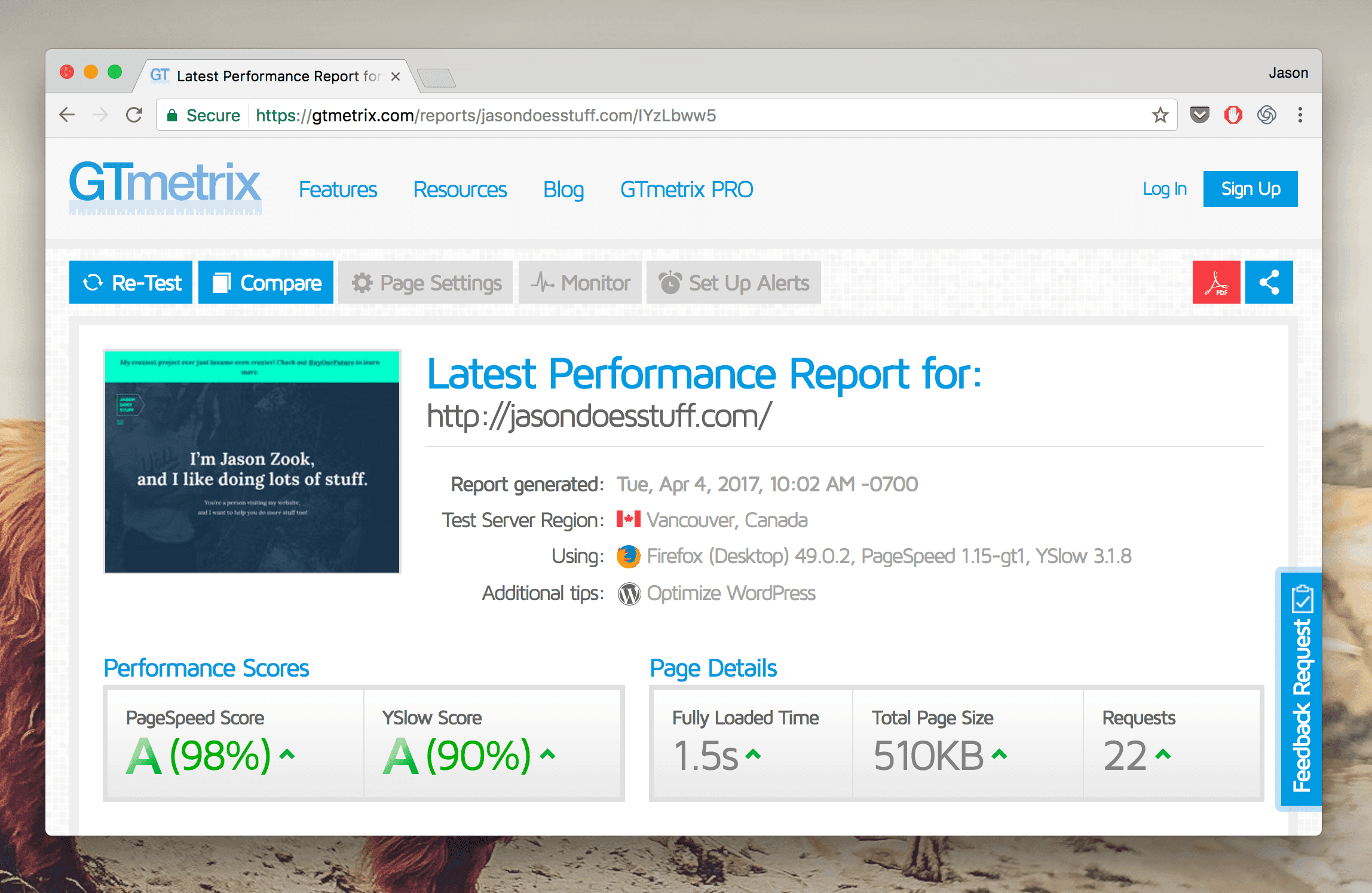The image size is (1372, 893).
Task: Click the Sign Up button
Action: (x=1250, y=189)
